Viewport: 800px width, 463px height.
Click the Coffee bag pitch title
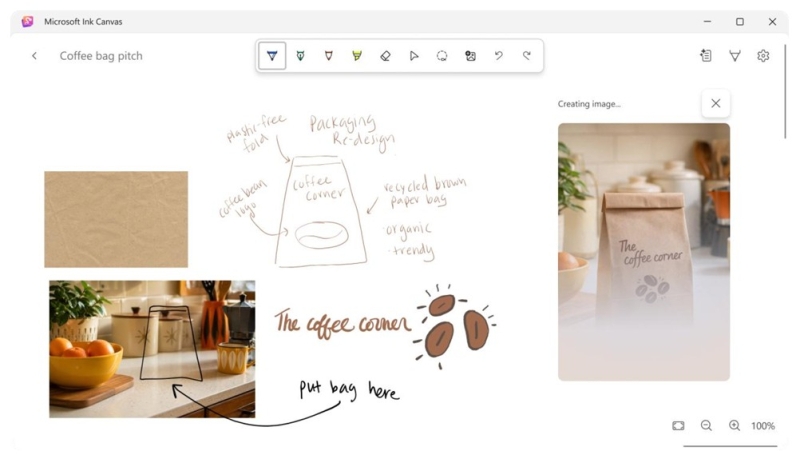101,56
